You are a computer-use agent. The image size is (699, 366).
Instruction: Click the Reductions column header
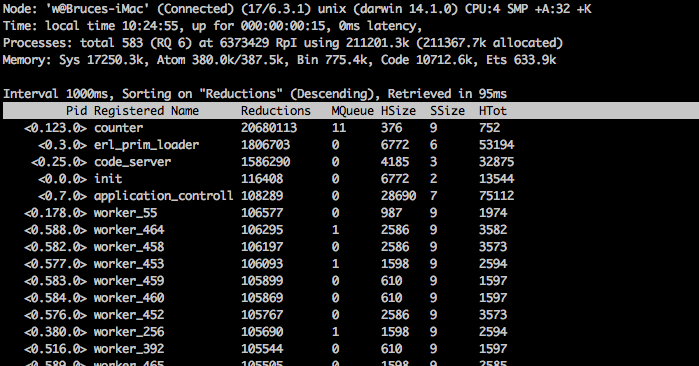pos(275,111)
